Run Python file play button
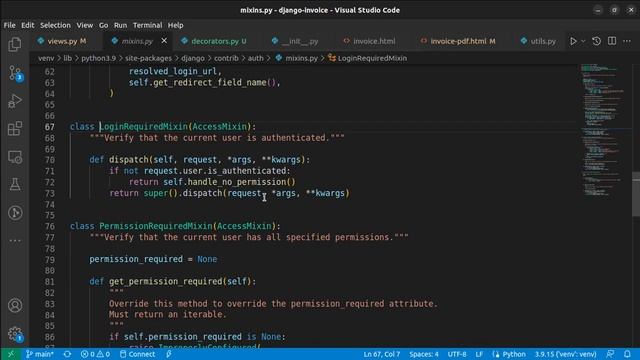The width and height of the screenshot is (640, 360). tap(573, 41)
